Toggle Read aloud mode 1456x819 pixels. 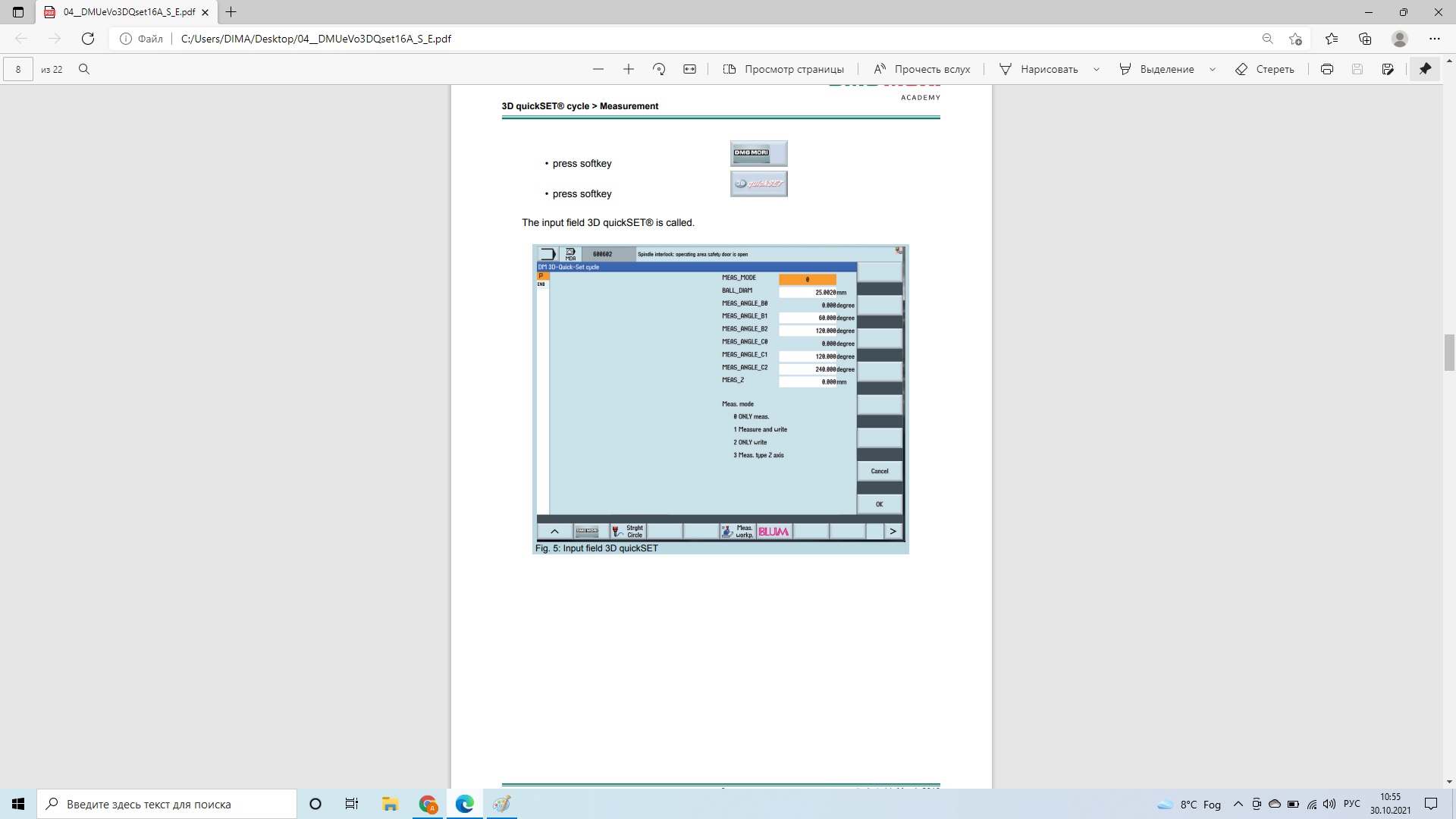922,69
